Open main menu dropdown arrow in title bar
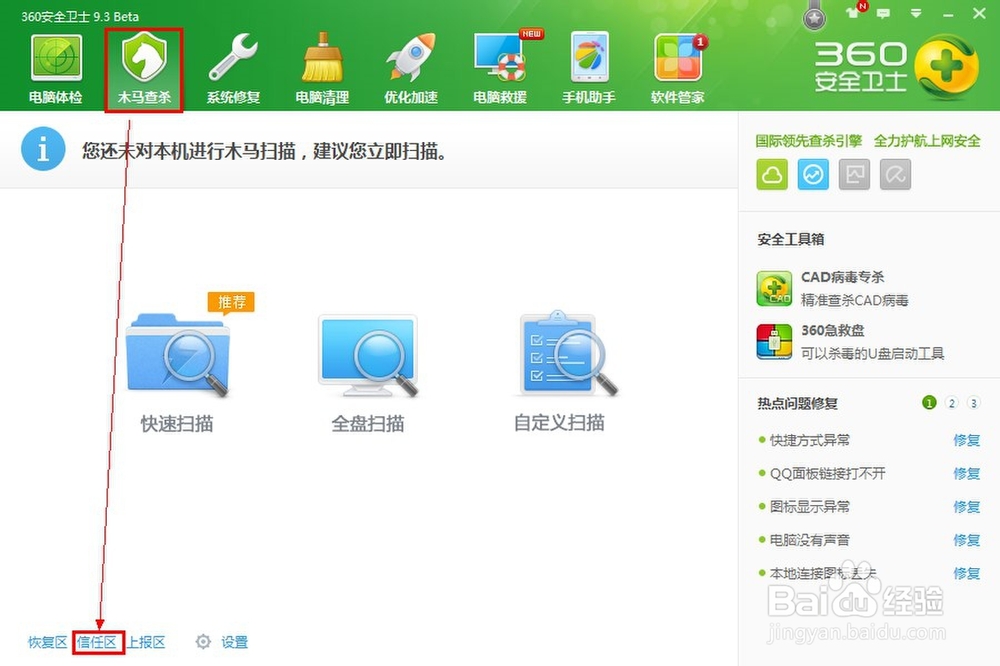This screenshot has height=666, width=1000. tap(916, 13)
